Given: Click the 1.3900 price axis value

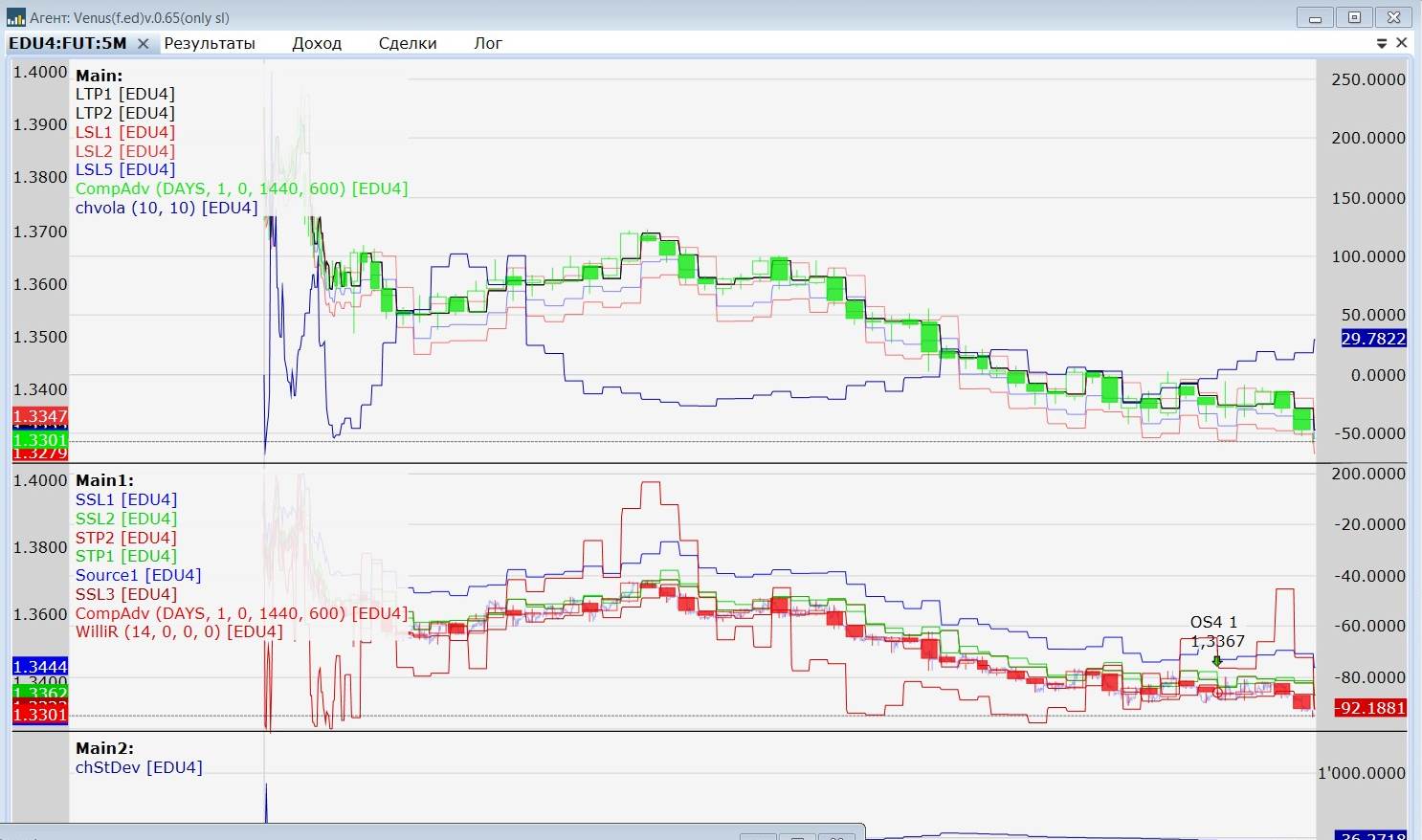Looking at the screenshot, I should [x=40, y=124].
